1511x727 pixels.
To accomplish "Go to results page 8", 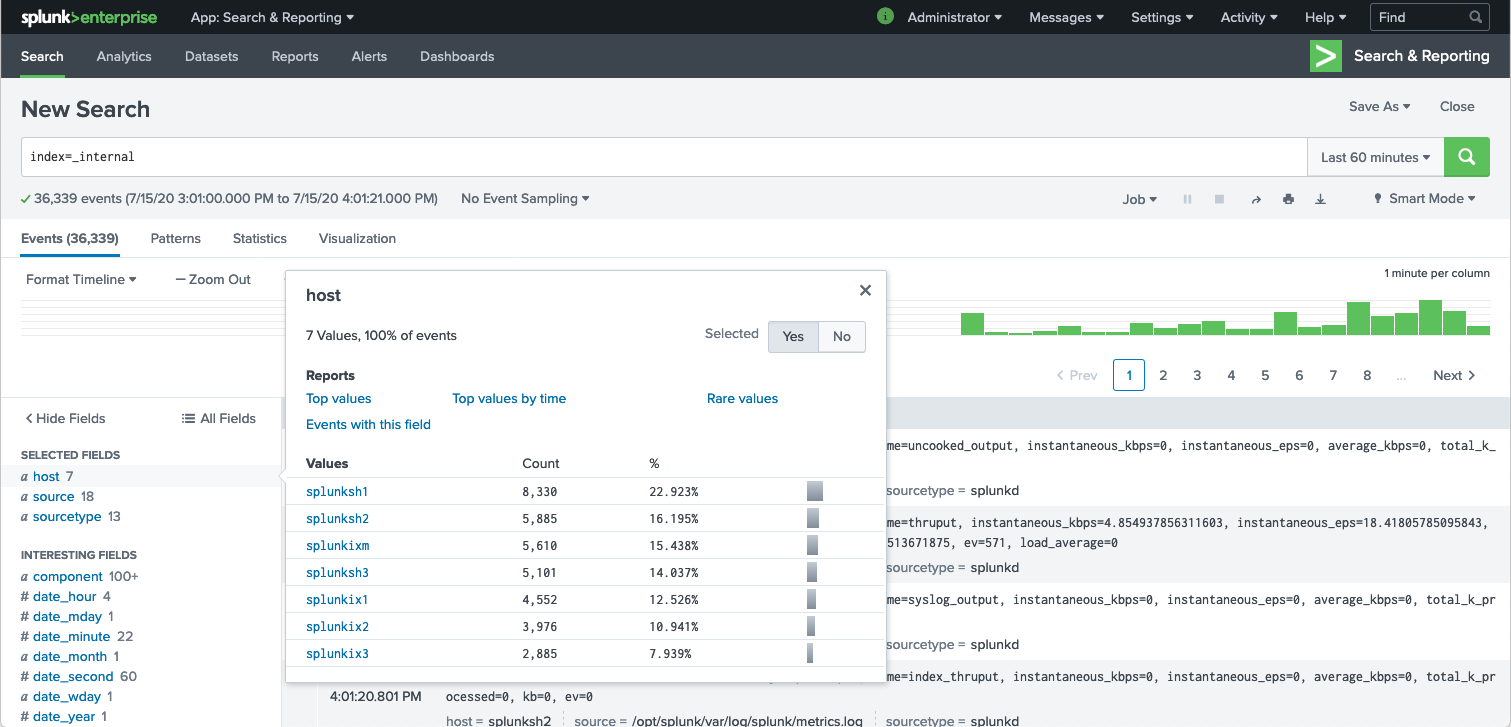I will click(x=1367, y=375).
